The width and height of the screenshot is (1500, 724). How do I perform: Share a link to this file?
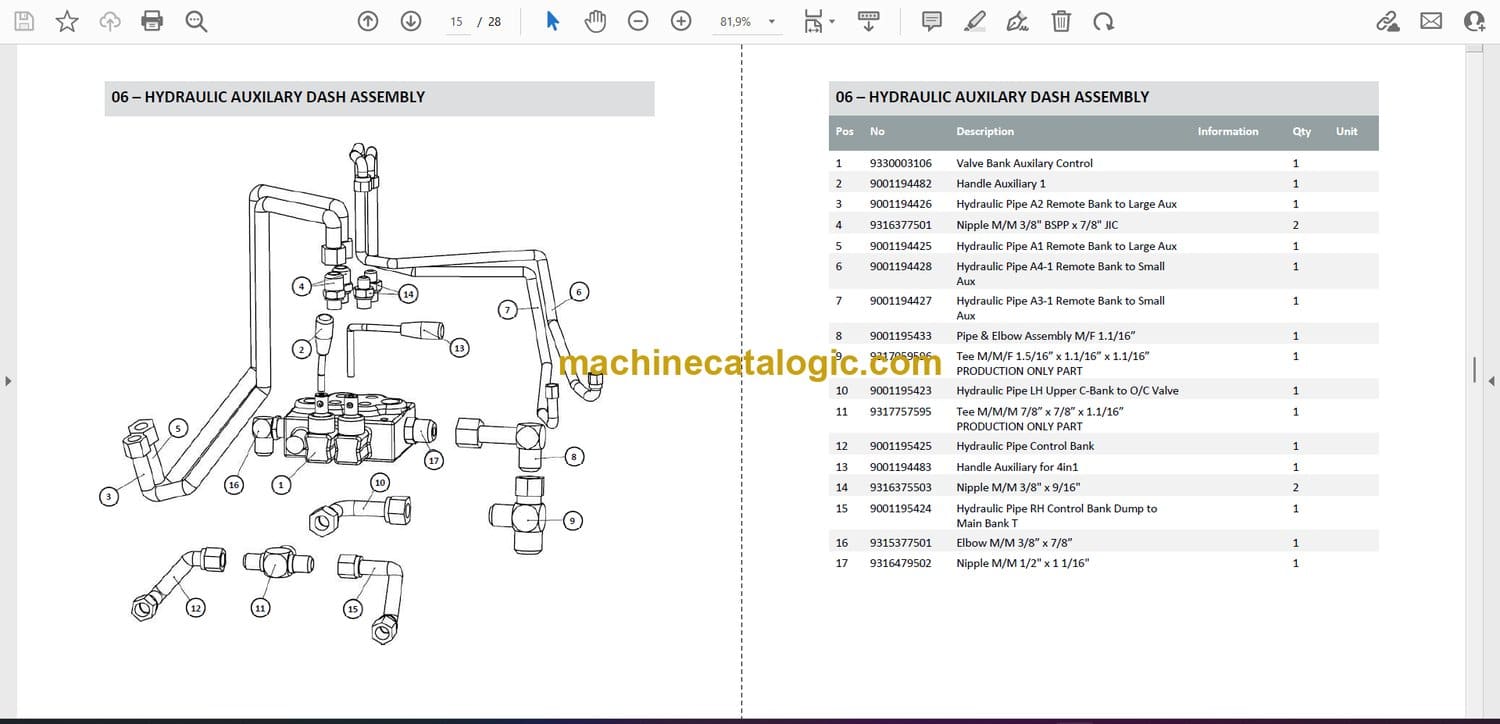1388,21
